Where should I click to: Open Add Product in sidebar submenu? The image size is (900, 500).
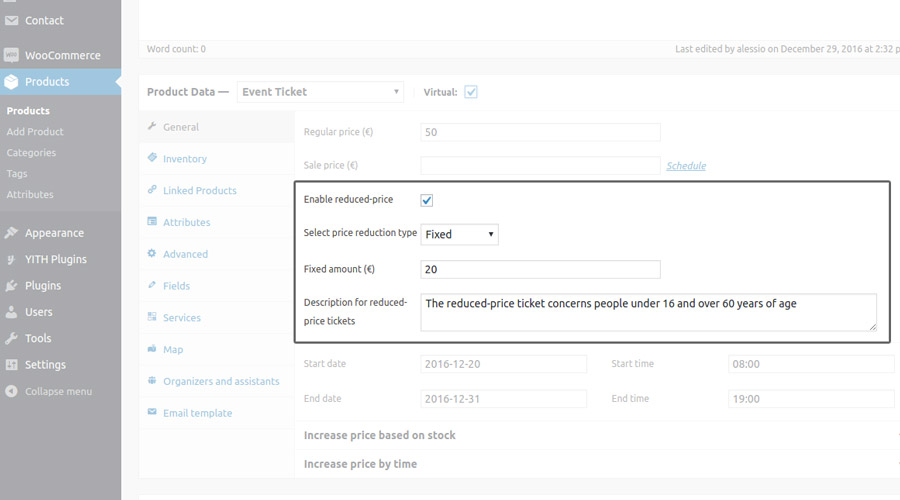point(35,131)
